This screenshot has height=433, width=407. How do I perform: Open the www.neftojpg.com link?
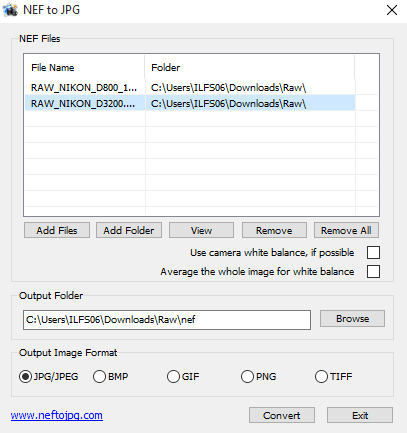click(57, 415)
